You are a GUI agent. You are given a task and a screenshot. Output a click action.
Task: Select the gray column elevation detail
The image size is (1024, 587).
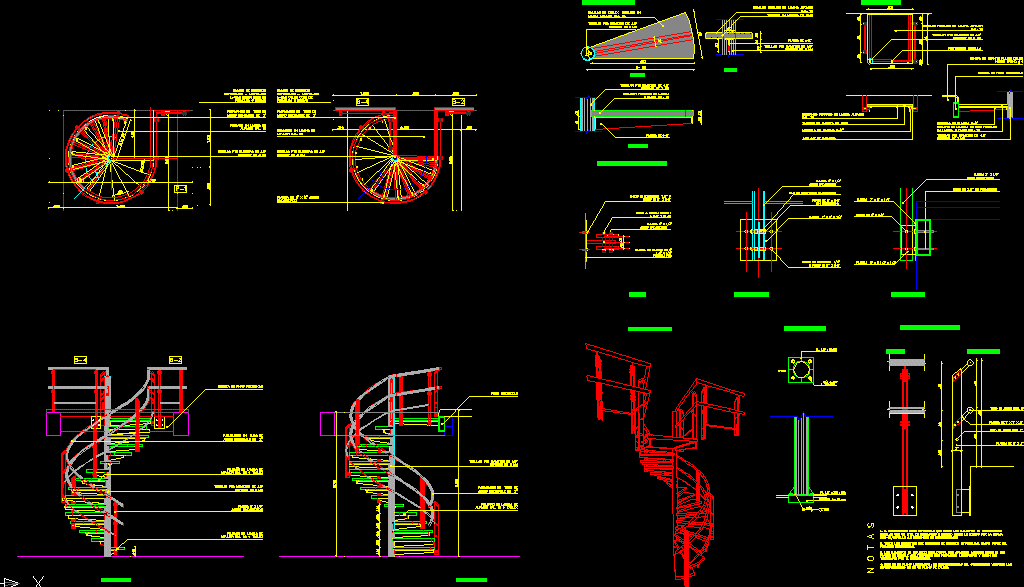coord(801,456)
